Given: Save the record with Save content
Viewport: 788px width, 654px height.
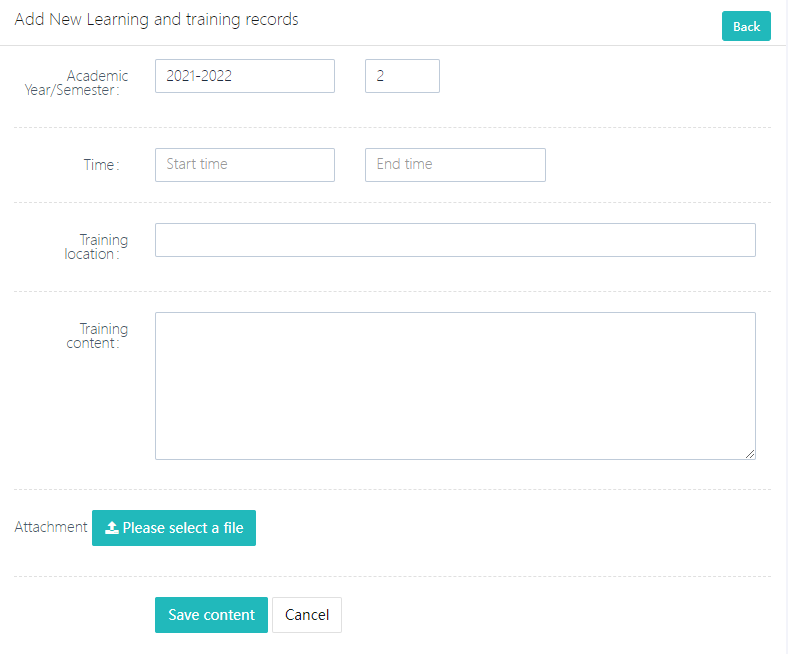Looking at the screenshot, I should (x=211, y=615).
